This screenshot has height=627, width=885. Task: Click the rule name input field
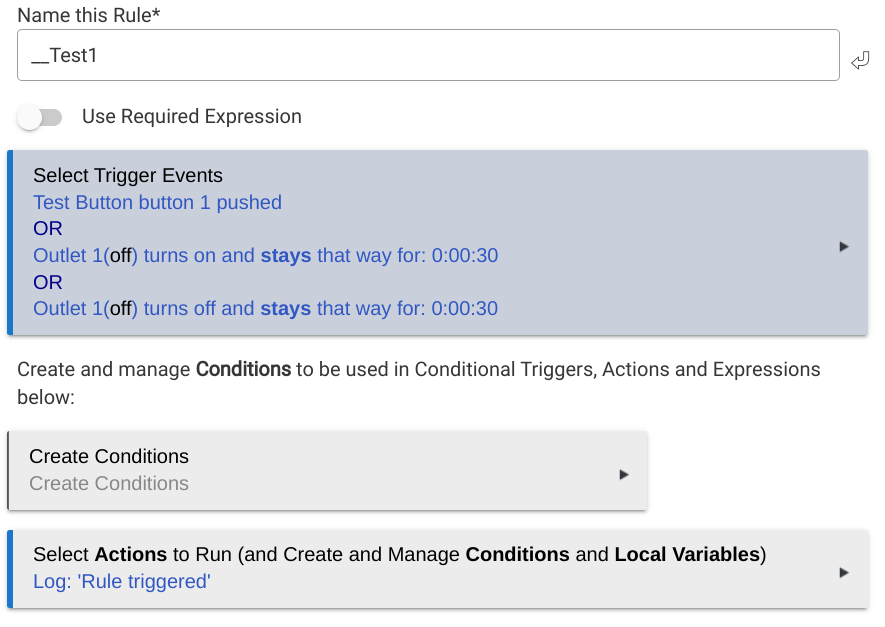[428, 55]
